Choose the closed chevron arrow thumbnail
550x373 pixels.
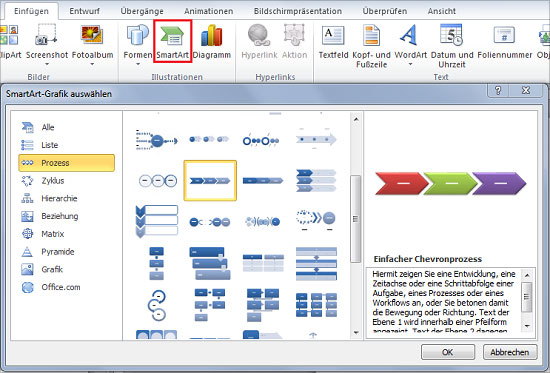(263, 181)
